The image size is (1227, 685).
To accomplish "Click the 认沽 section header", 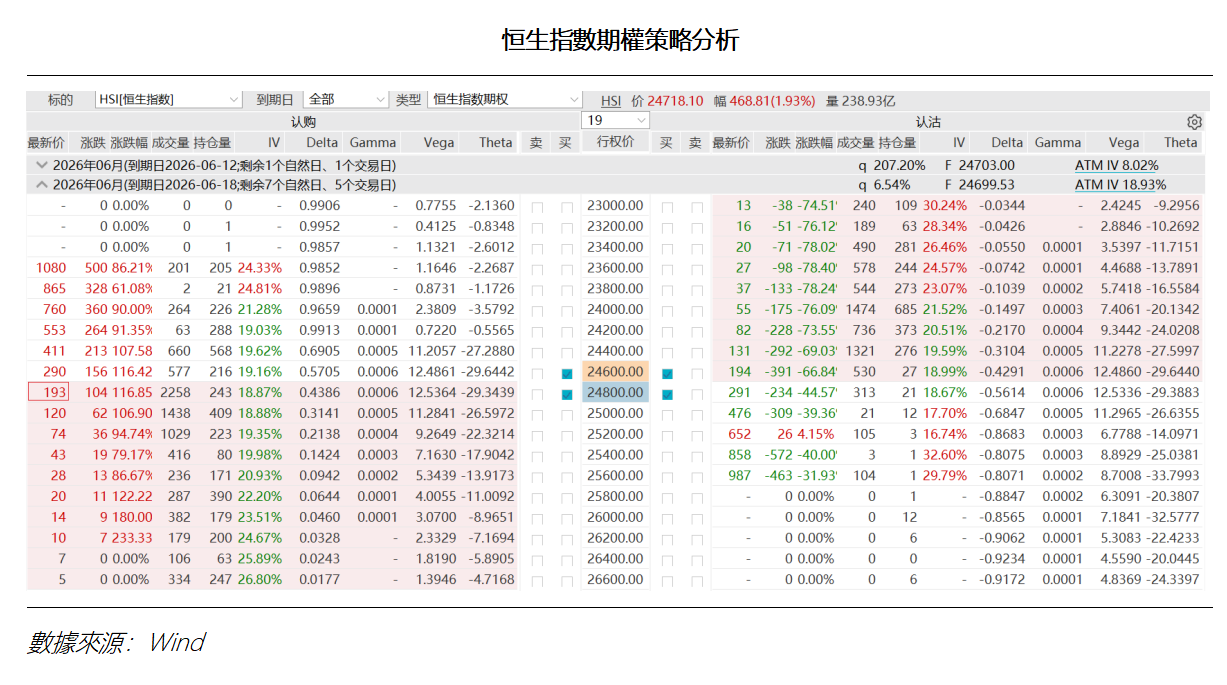I will pos(928,122).
